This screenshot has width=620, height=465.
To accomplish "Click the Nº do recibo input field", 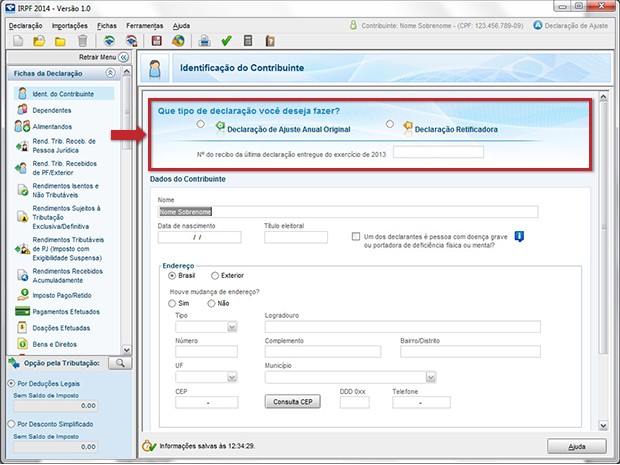I will coord(438,152).
